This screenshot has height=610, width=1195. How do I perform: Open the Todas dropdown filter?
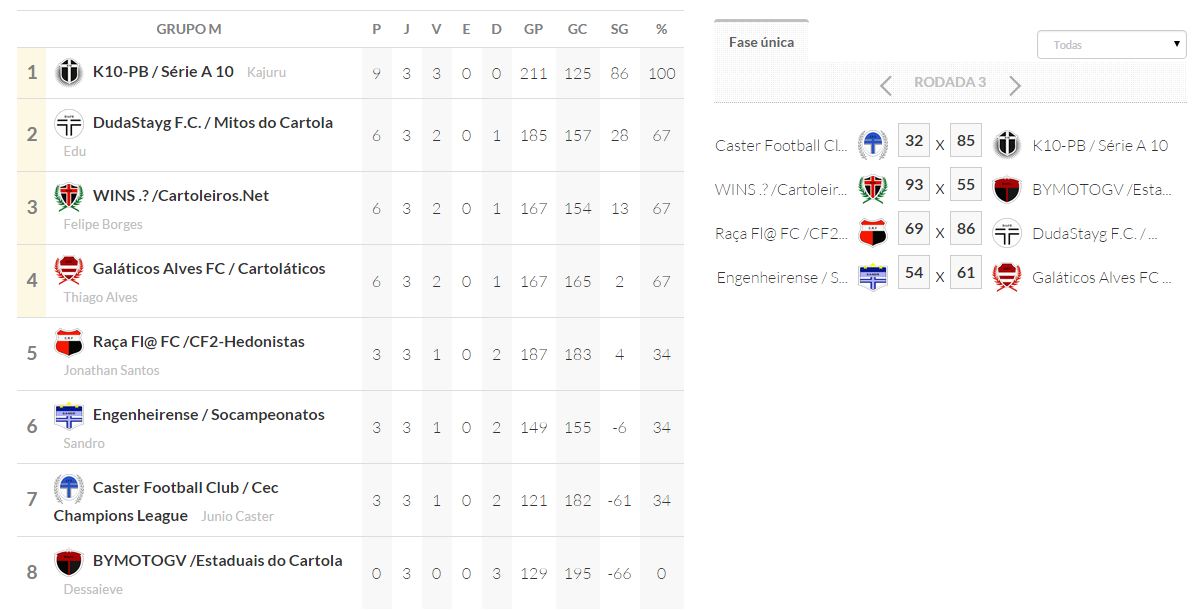(x=1111, y=45)
